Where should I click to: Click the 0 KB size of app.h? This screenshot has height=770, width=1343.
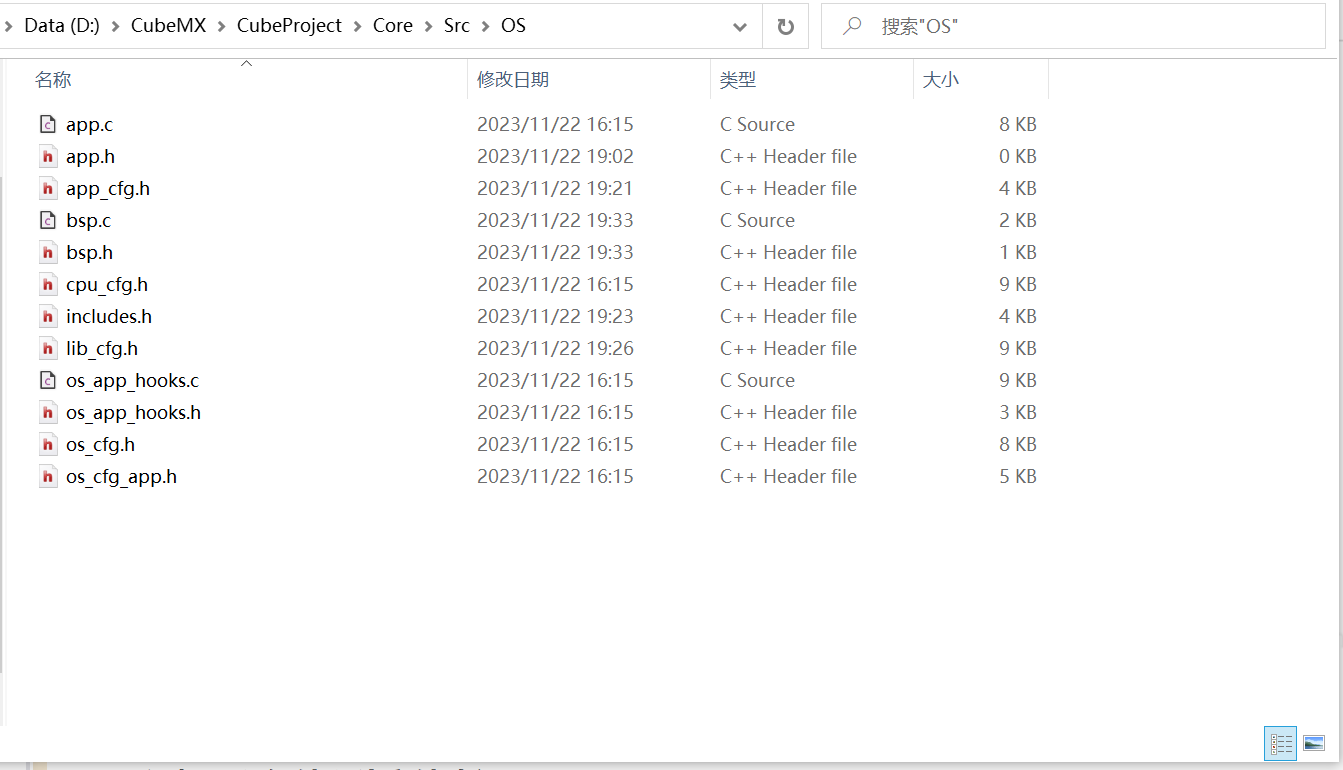1017,156
